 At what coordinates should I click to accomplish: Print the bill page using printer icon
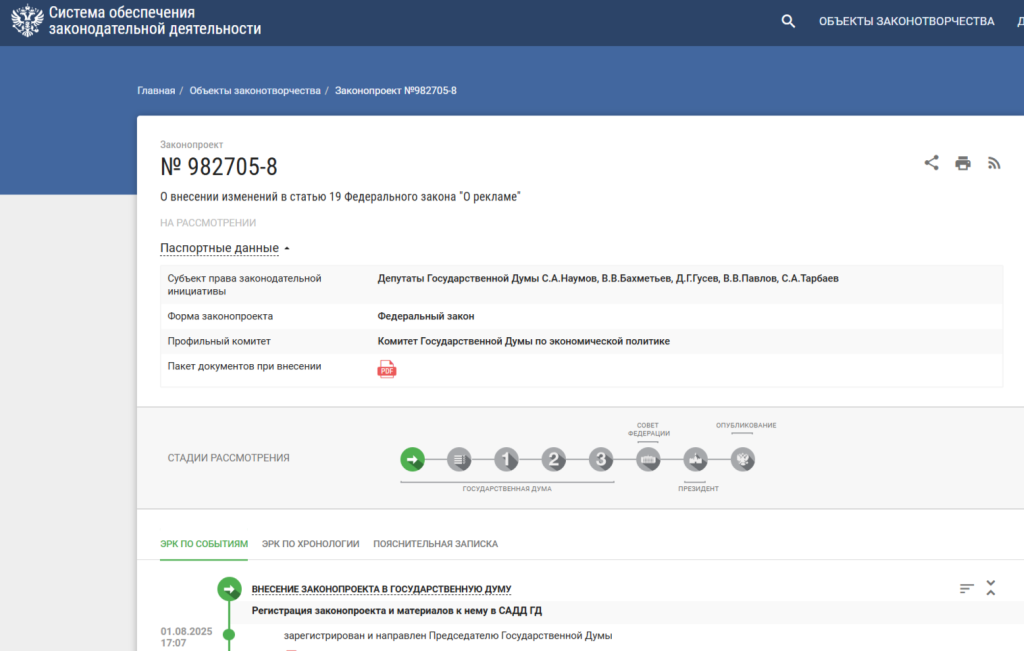962,163
